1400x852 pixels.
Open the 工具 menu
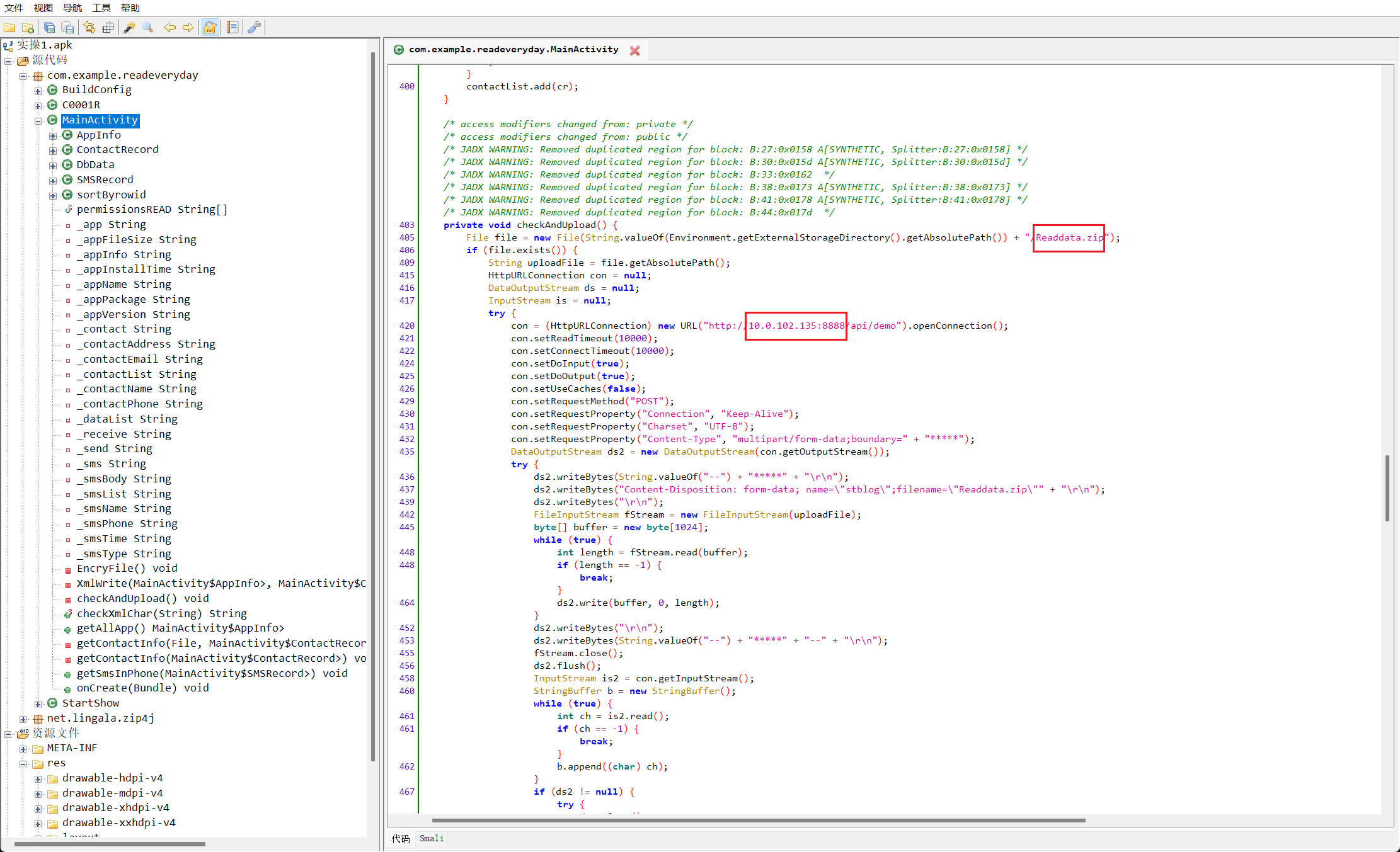click(101, 8)
